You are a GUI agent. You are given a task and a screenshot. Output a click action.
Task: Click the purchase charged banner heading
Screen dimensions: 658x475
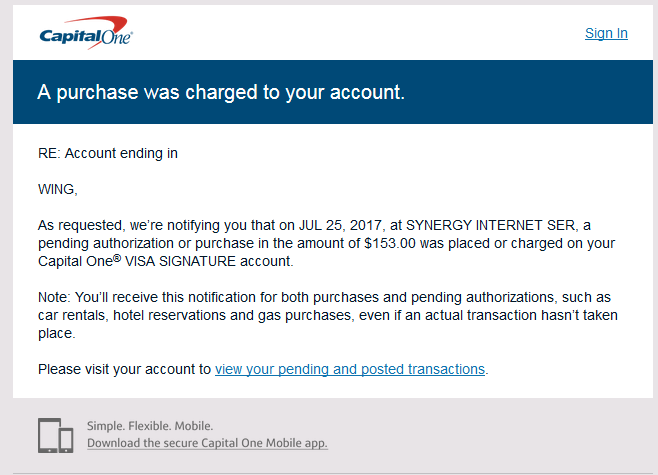tap(221, 92)
